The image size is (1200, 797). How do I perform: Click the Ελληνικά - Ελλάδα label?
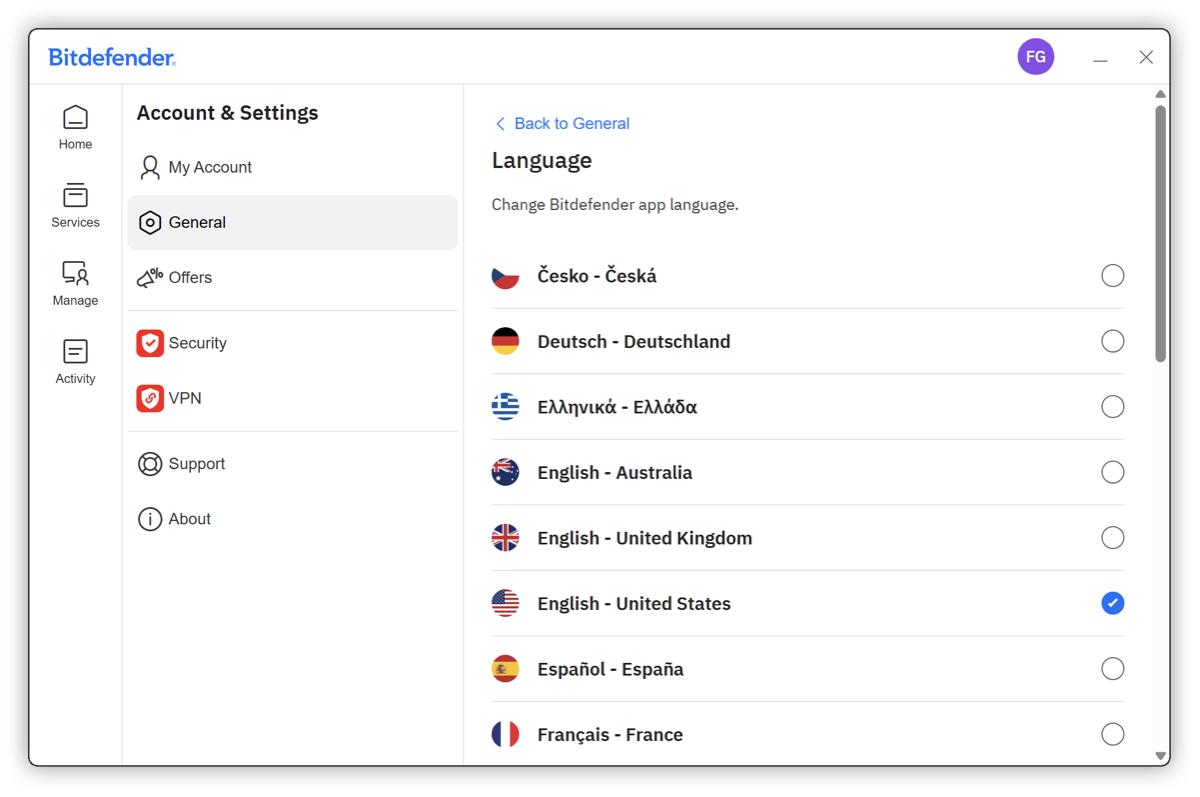click(617, 407)
